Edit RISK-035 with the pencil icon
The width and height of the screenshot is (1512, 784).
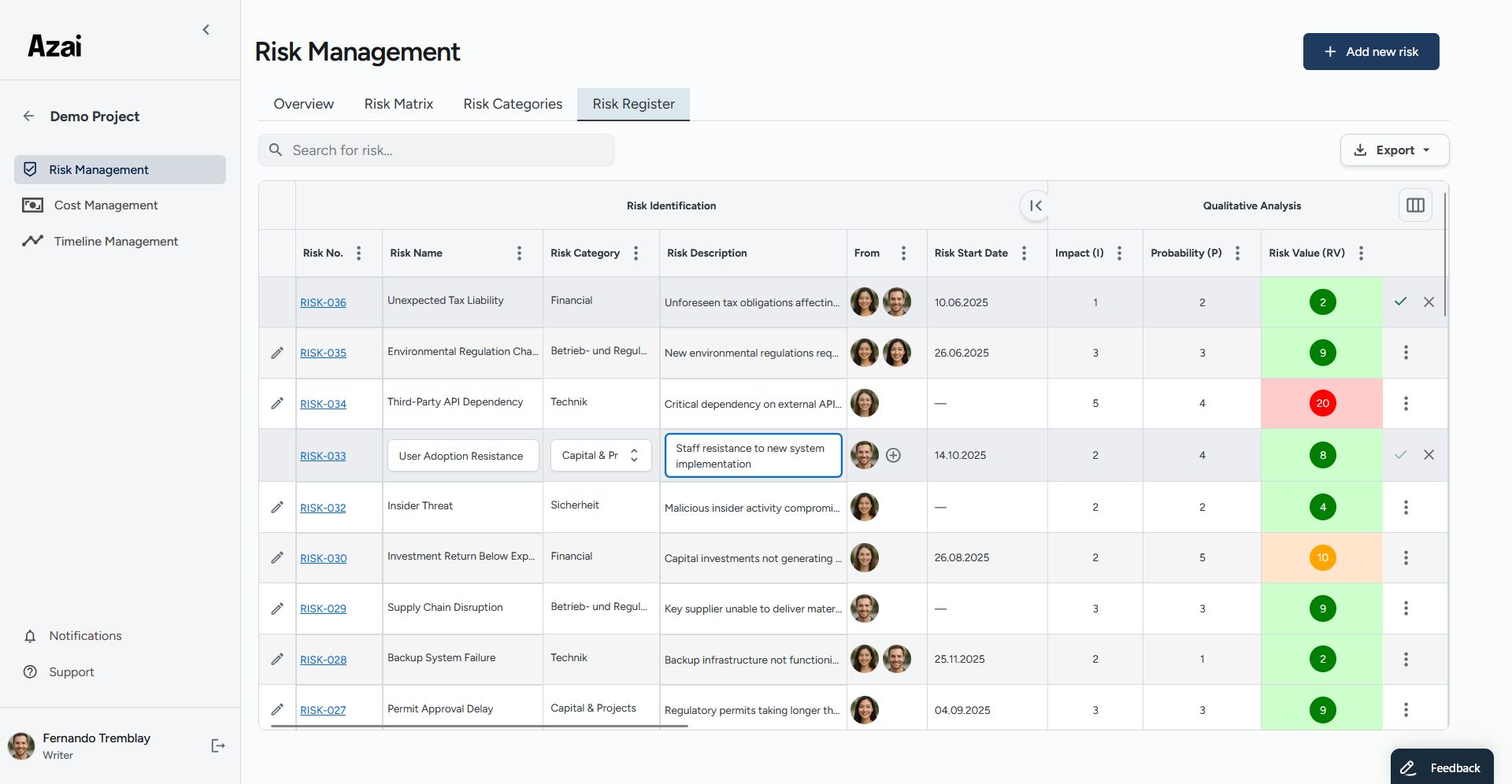click(x=277, y=353)
